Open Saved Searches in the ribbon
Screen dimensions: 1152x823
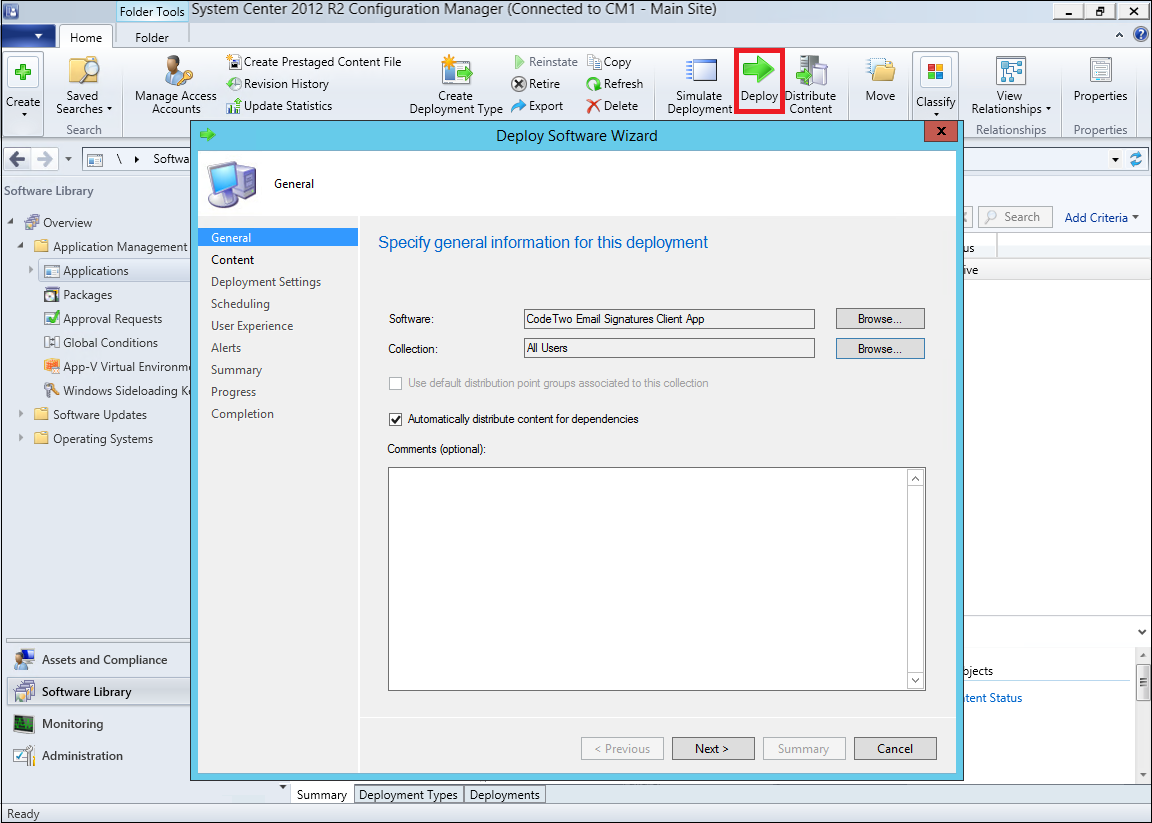click(84, 85)
